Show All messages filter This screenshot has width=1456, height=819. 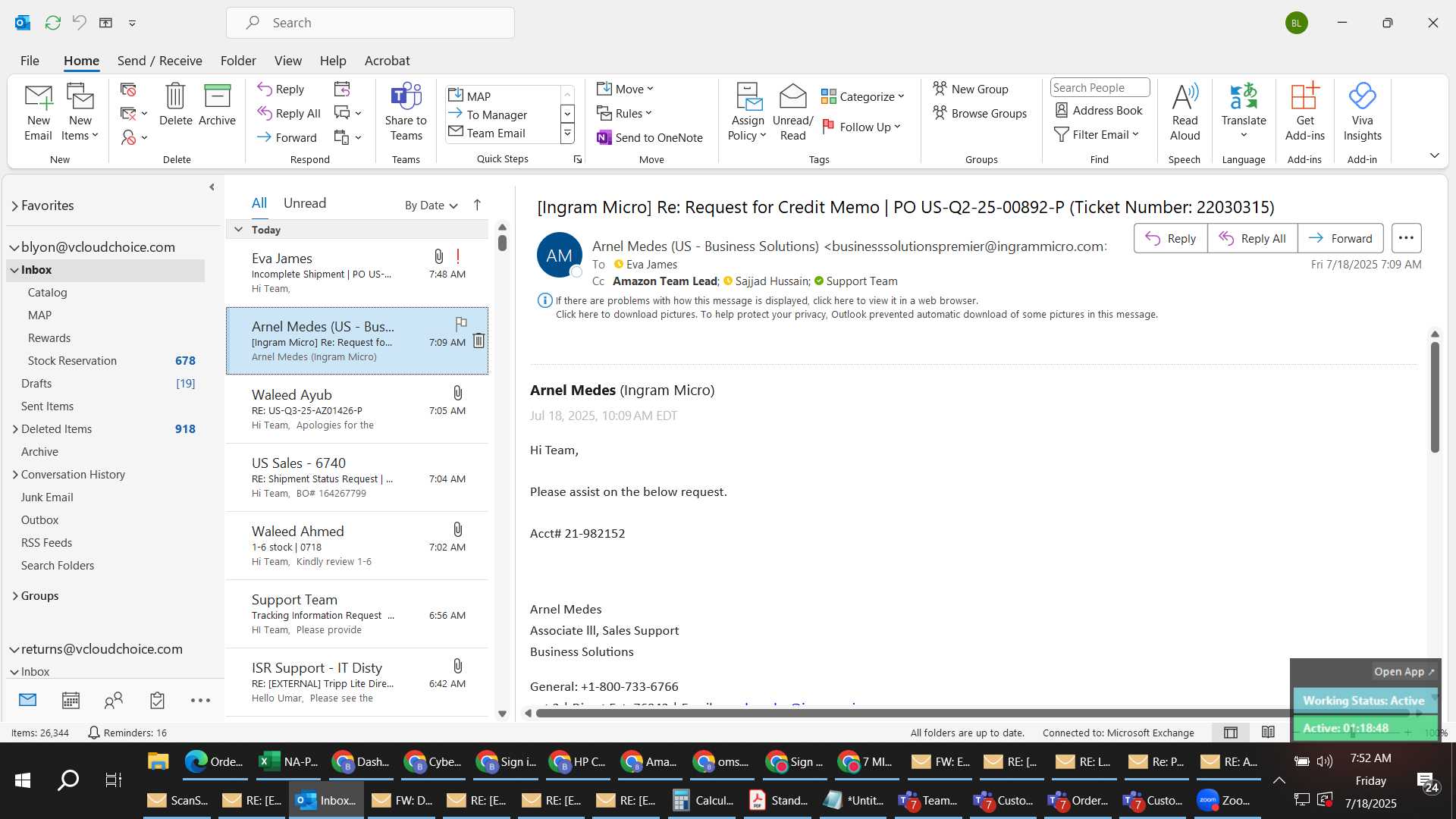(x=259, y=203)
